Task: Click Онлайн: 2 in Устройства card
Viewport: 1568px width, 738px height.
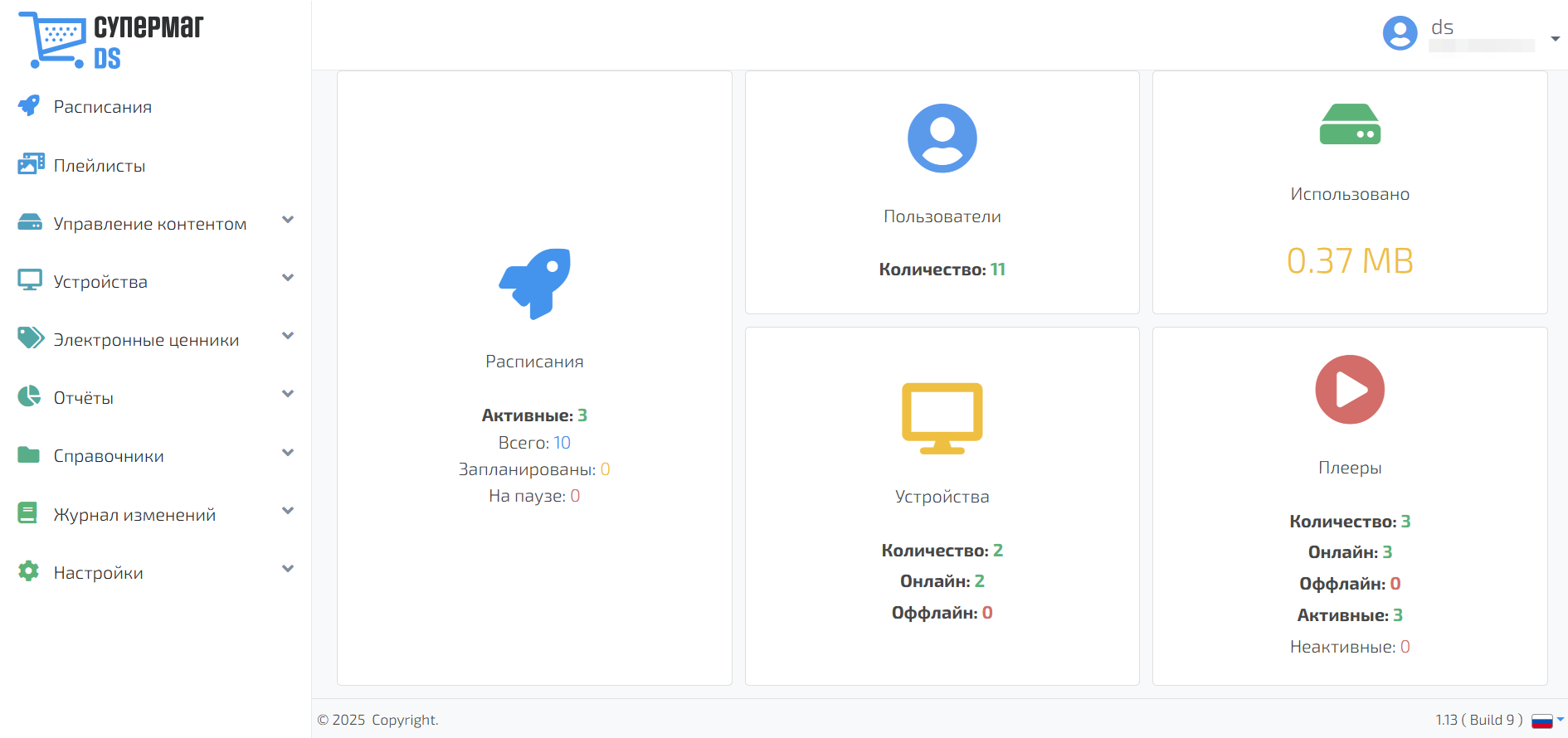Action: (942, 581)
